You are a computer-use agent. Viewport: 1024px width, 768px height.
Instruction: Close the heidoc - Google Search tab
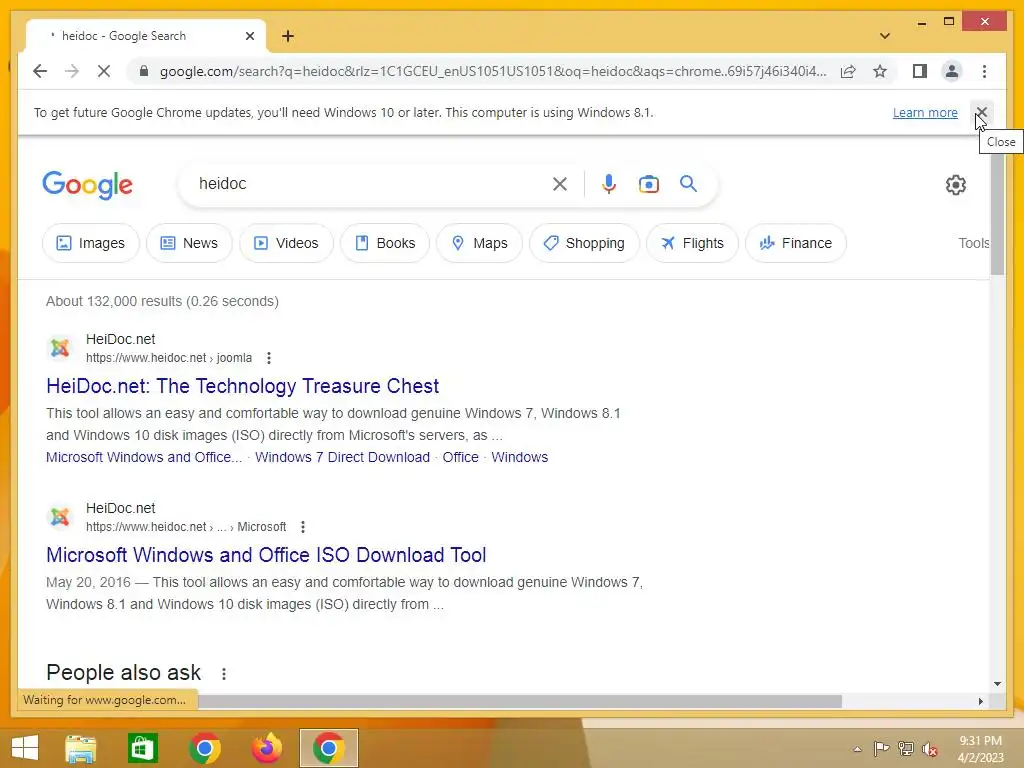(249, 36)
